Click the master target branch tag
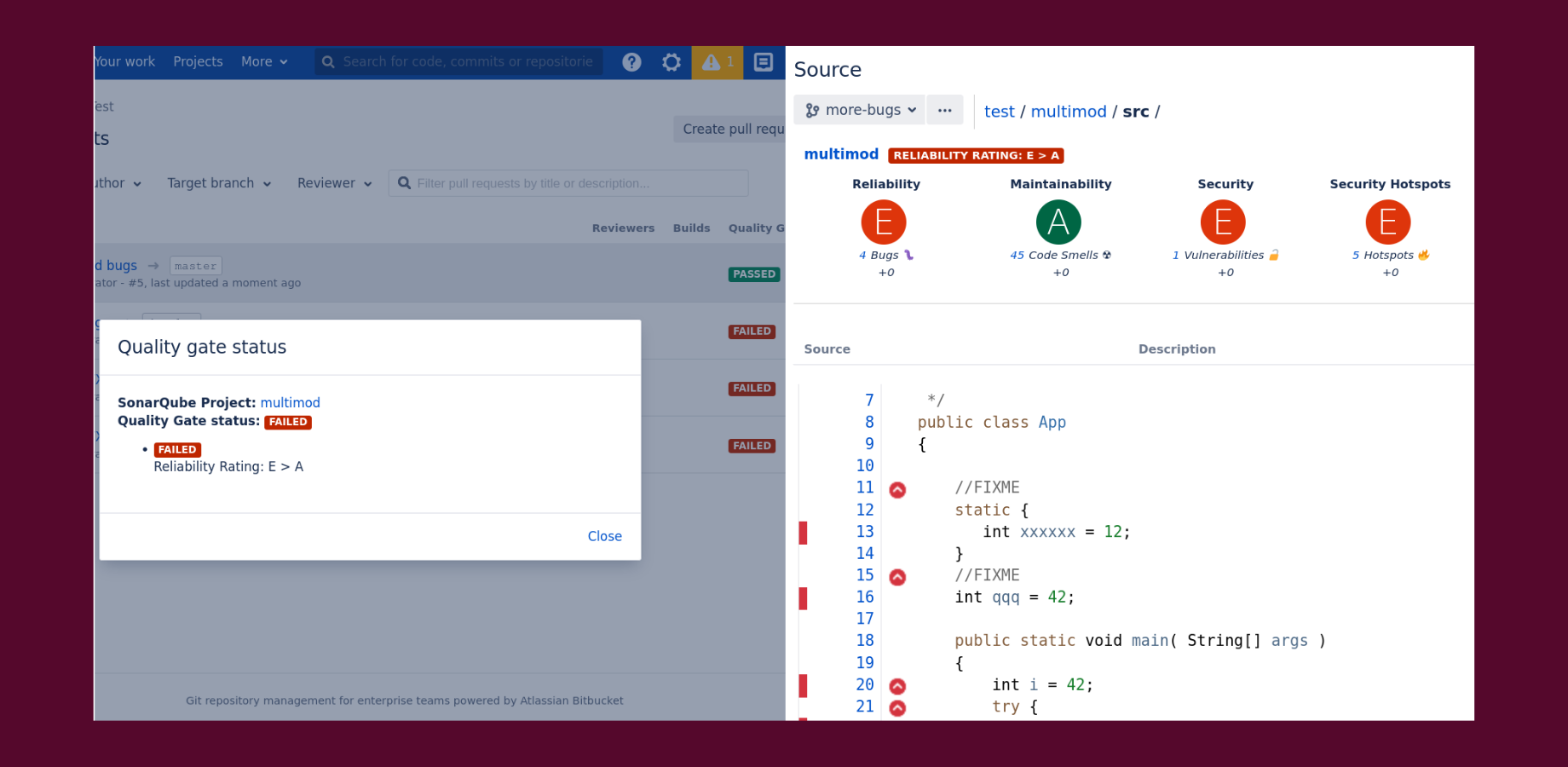Image resolution: width=1568 pixels, height=767 pixels. pyautogui.click(x=196, y=266)
